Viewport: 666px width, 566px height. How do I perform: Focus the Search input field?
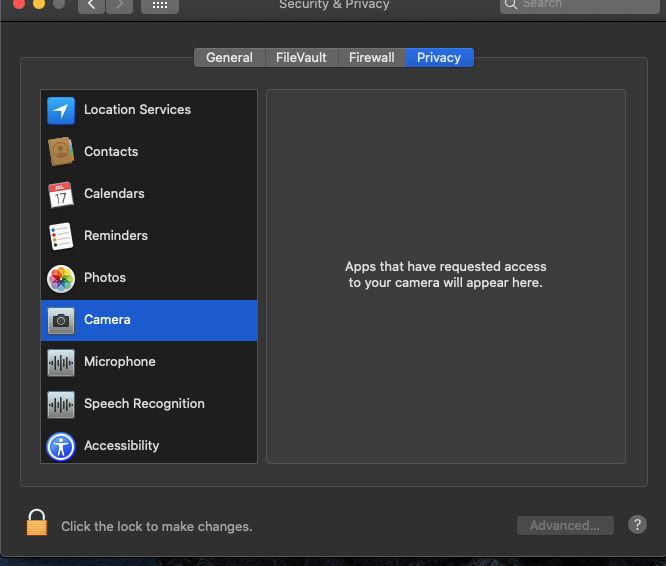[579, 5]
